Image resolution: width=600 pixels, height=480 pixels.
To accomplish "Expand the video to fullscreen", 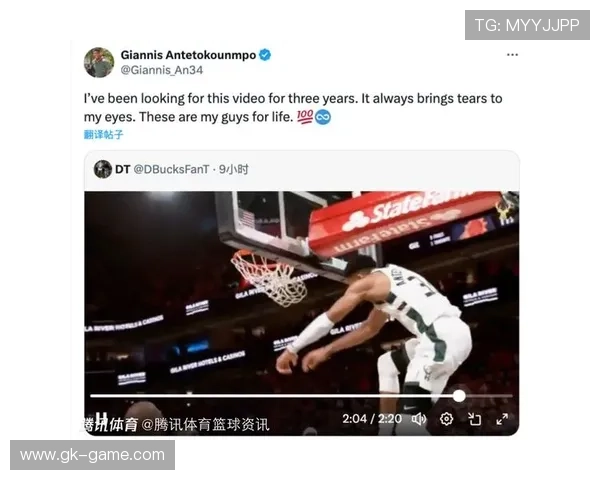I will (502, 419).
